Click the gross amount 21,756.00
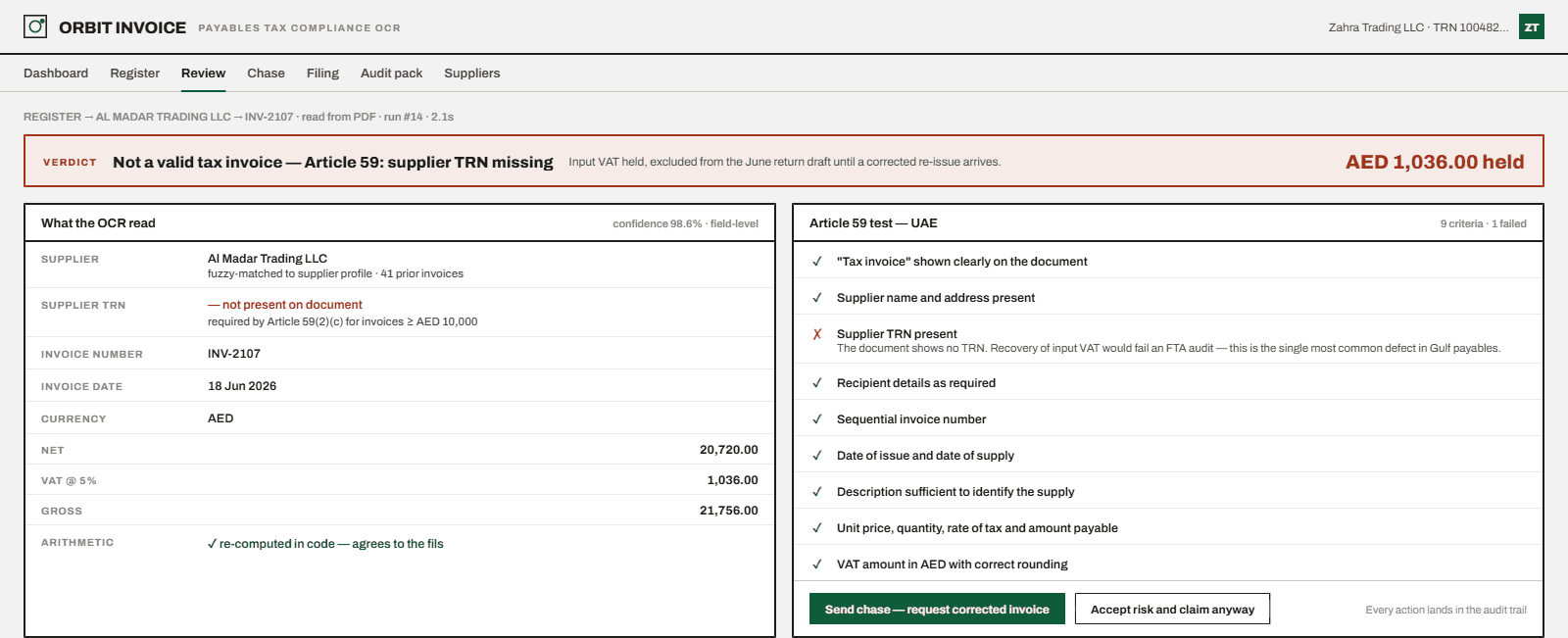The height and width of the screenshot is (638, 1568). (729, 511)
